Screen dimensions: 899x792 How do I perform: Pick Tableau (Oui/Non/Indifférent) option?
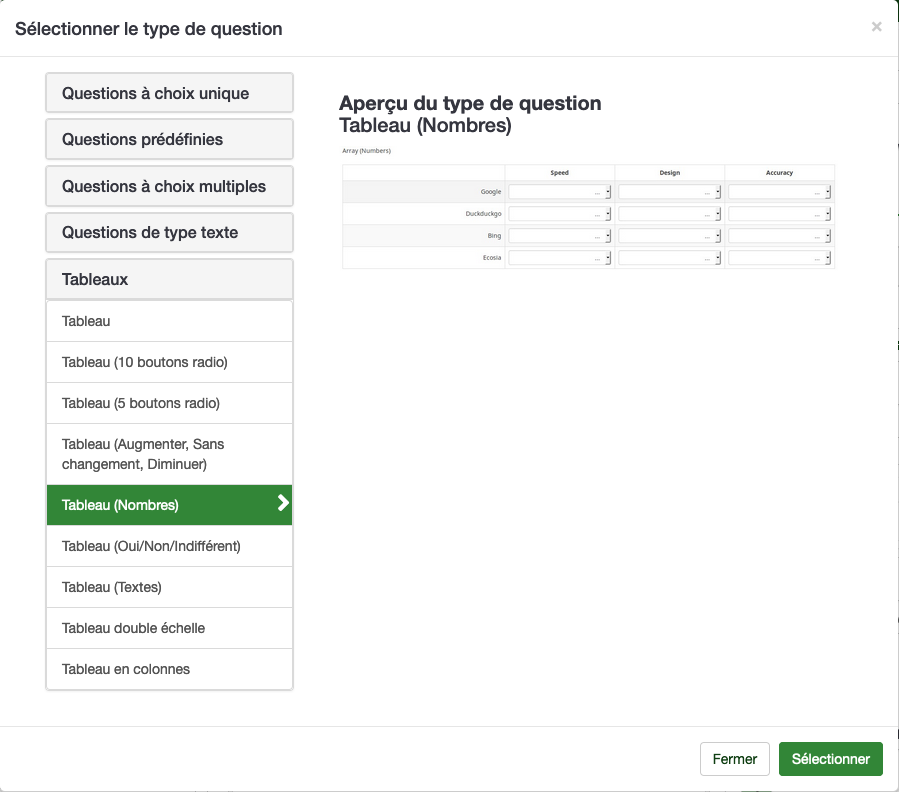(169, 546)
